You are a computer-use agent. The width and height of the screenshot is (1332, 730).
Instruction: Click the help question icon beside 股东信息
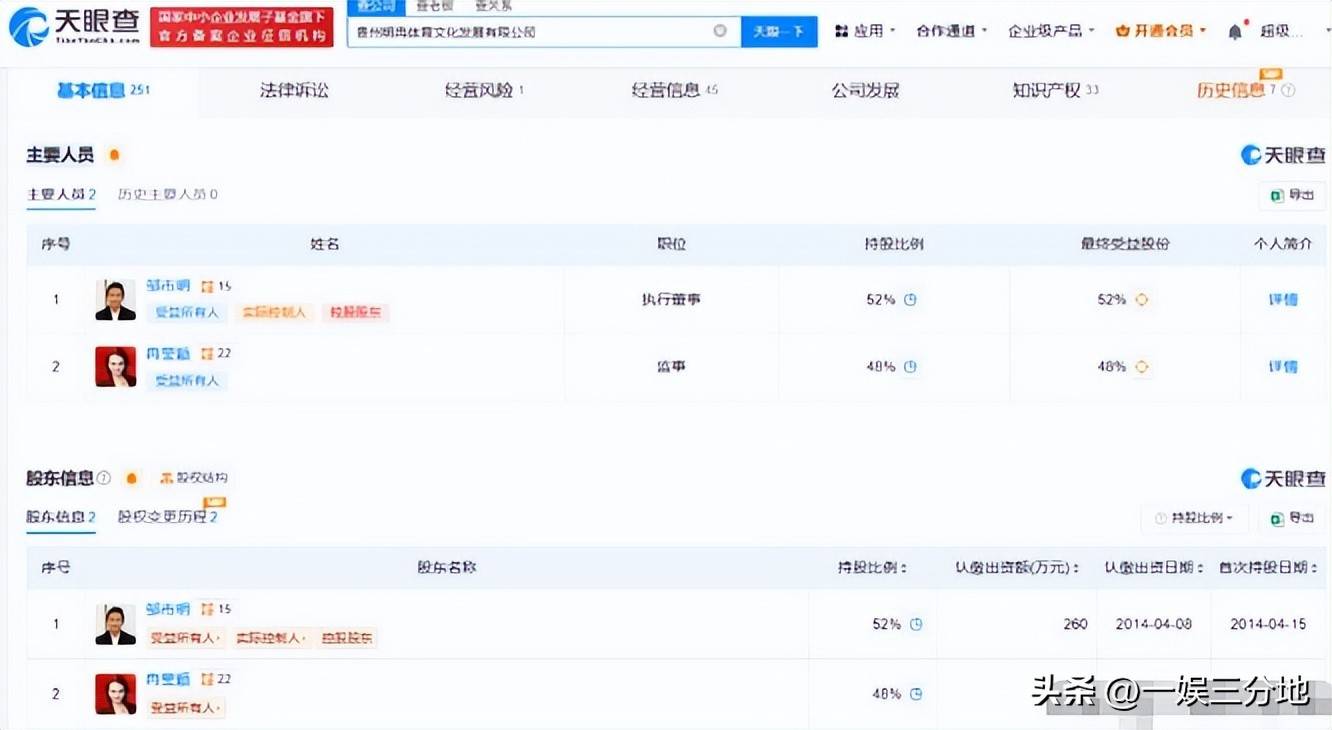point(103,478)
